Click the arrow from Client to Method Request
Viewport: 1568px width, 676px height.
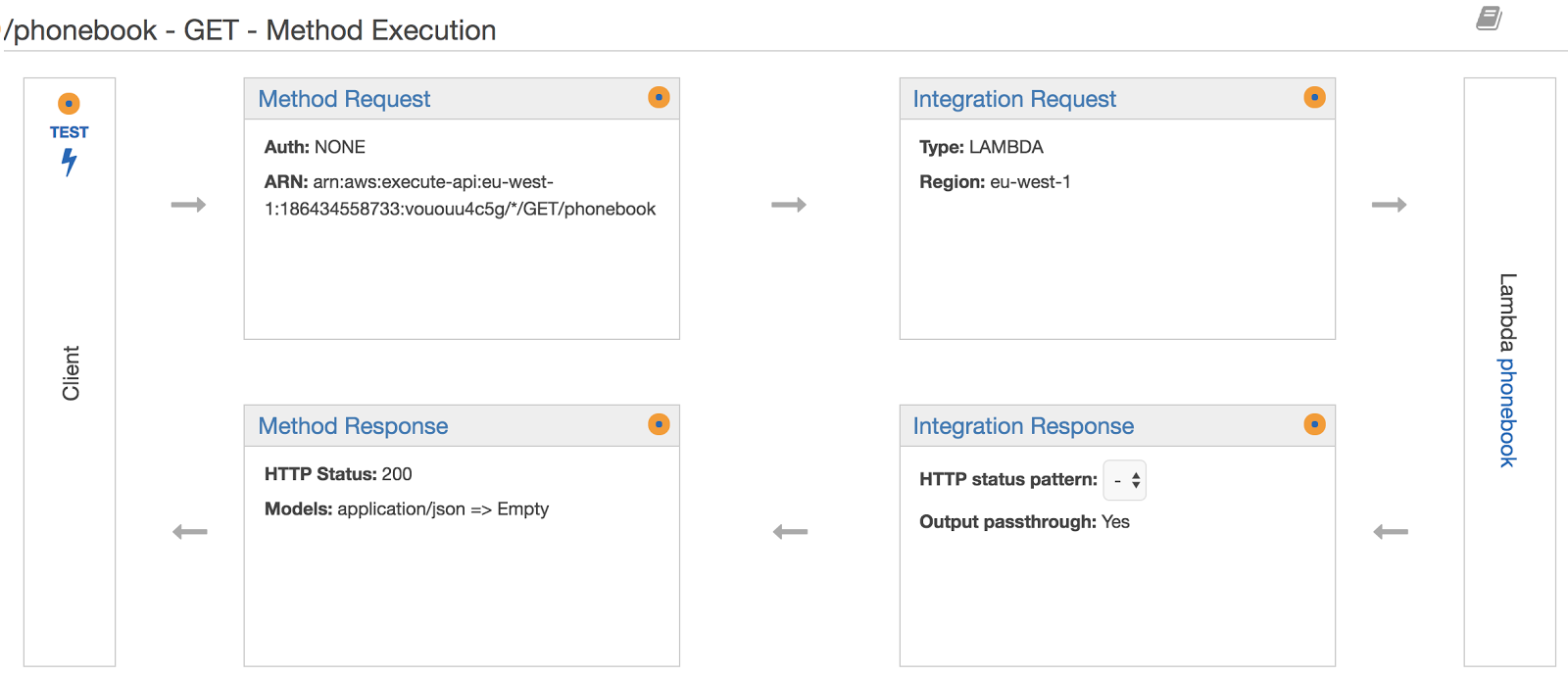click(189, 205)
